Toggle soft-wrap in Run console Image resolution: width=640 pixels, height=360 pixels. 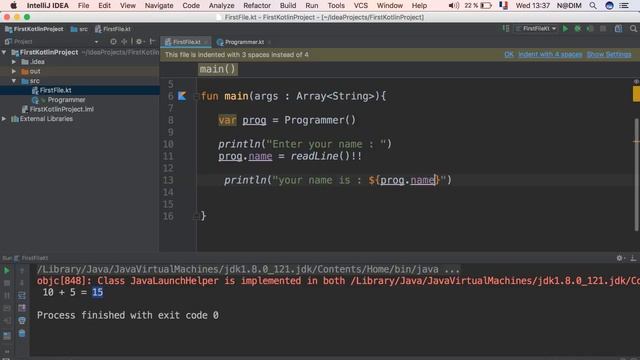point(22,295)
